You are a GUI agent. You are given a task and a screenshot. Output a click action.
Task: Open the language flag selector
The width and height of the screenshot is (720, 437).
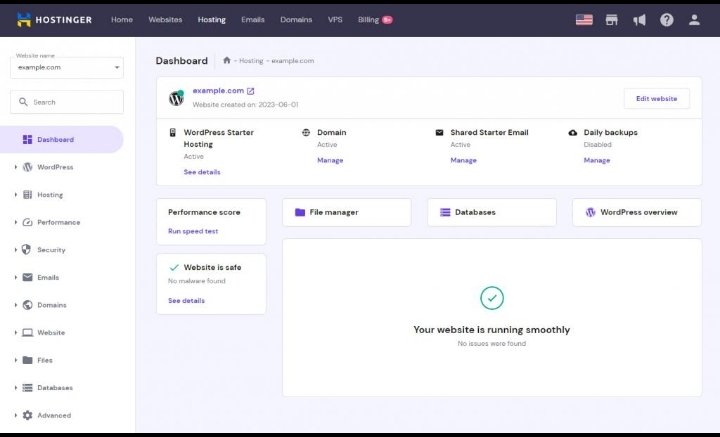coord(584,20)
